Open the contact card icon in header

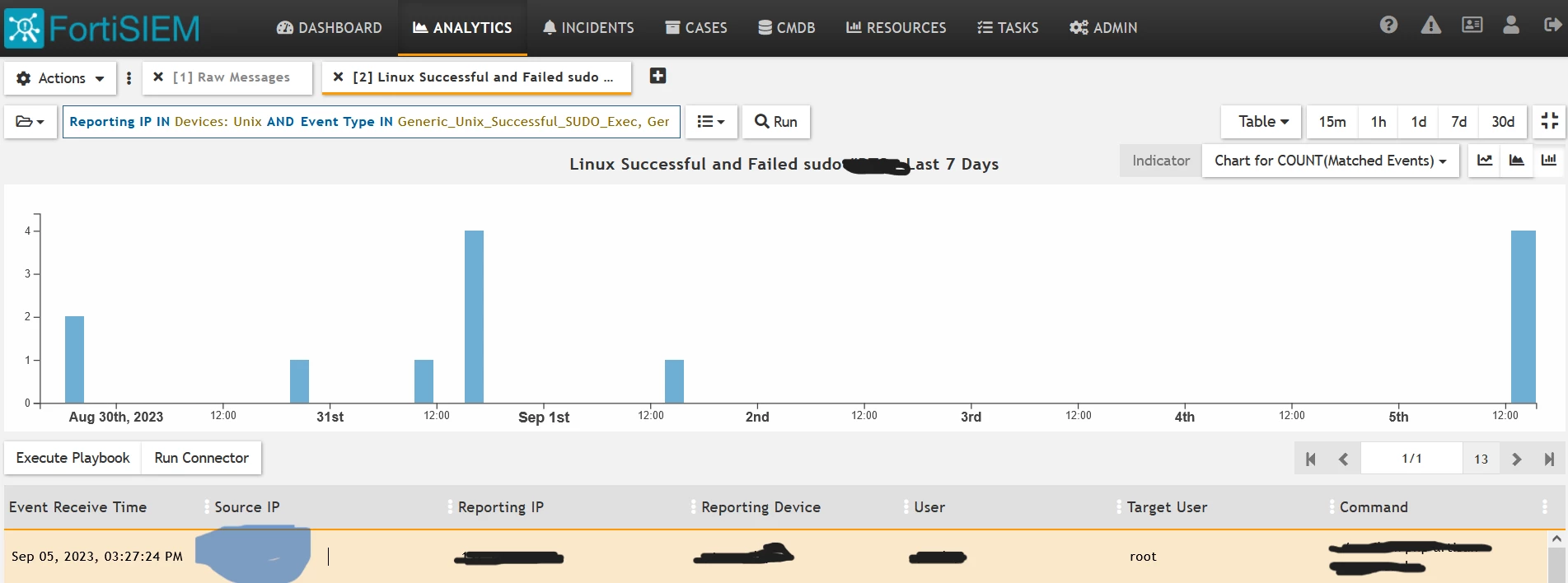pyautogui.click(x=1472, y=25)
